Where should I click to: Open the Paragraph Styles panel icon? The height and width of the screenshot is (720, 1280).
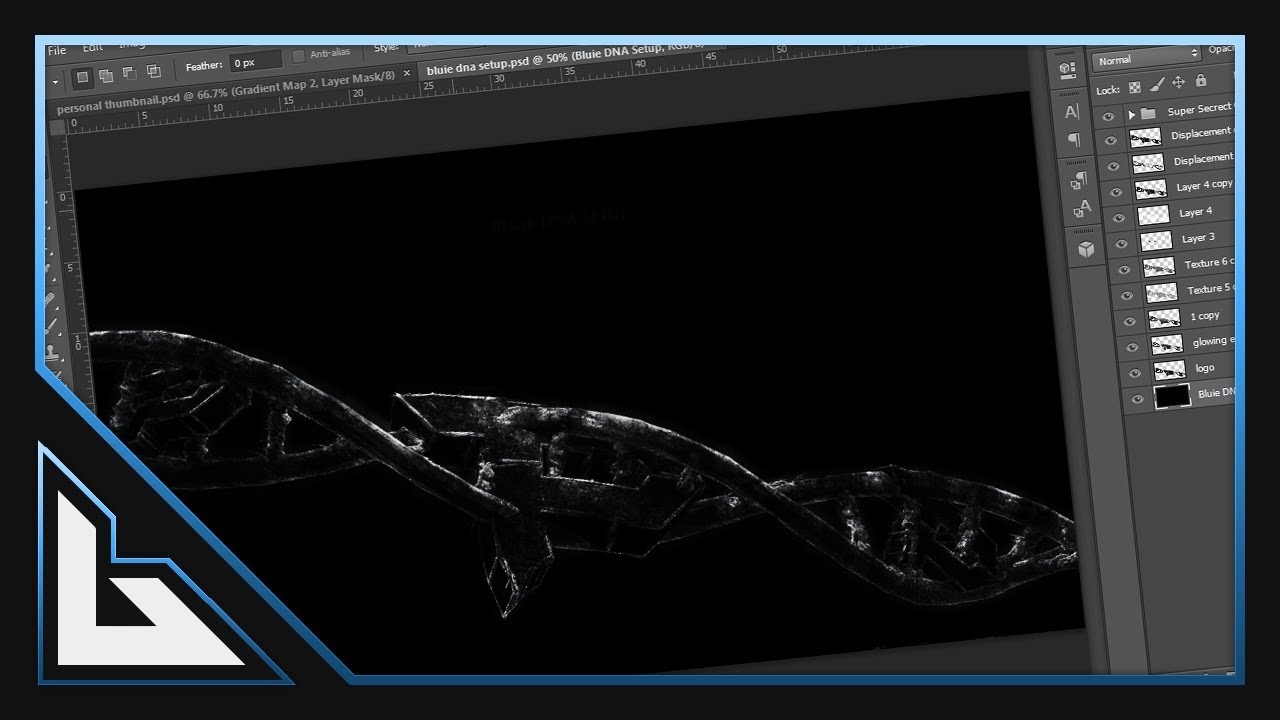click(x=1079, y=181)
